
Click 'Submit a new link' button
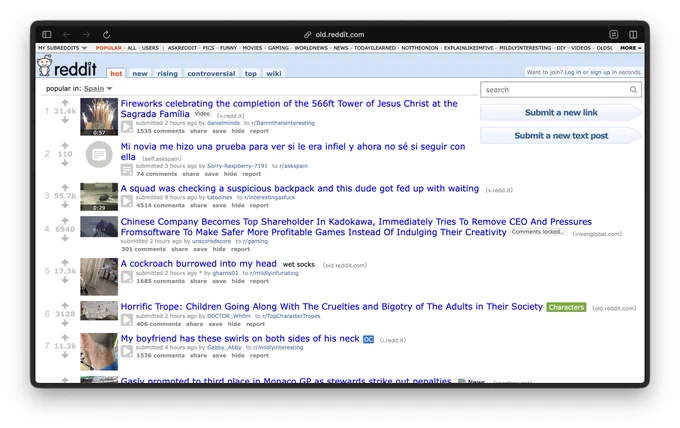(561, 113)
